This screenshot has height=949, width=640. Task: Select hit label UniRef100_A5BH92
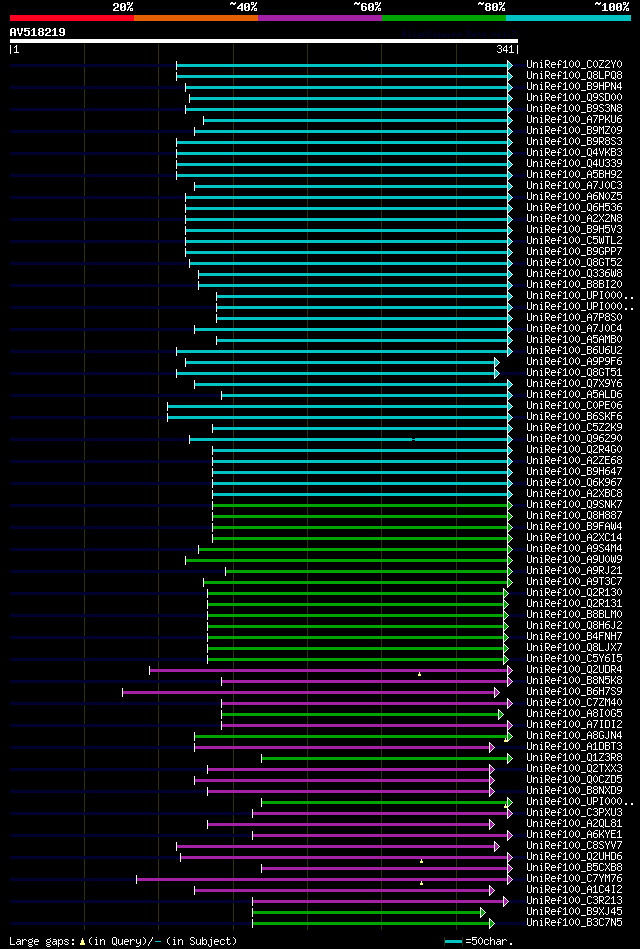(x=574, y=174)
